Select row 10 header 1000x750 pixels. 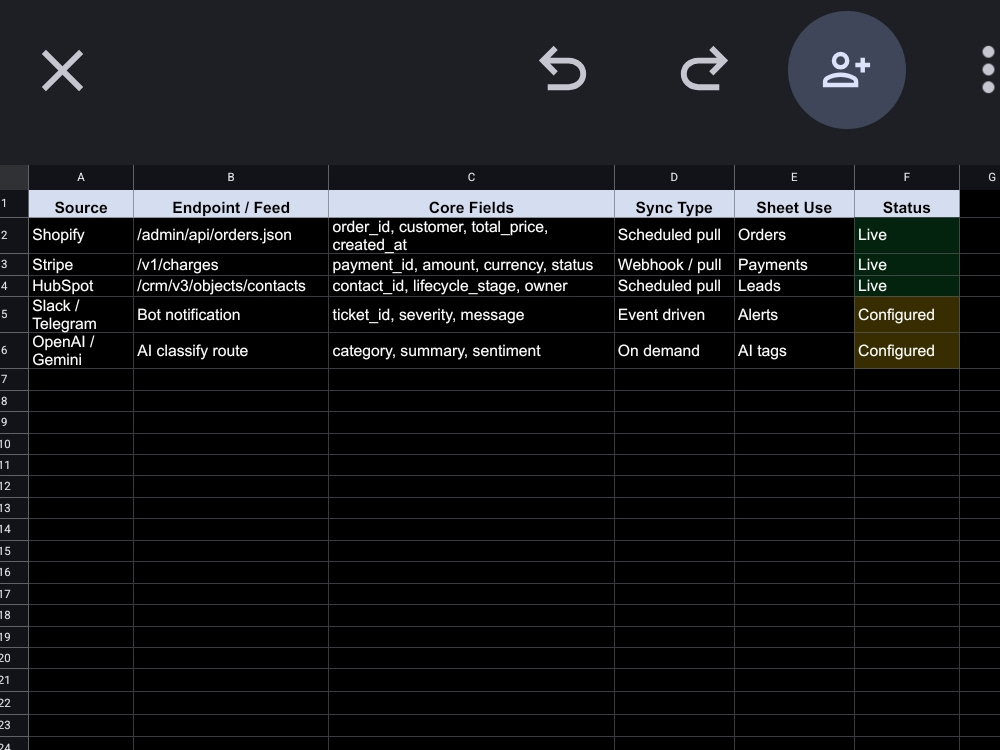tap(14, 444)
